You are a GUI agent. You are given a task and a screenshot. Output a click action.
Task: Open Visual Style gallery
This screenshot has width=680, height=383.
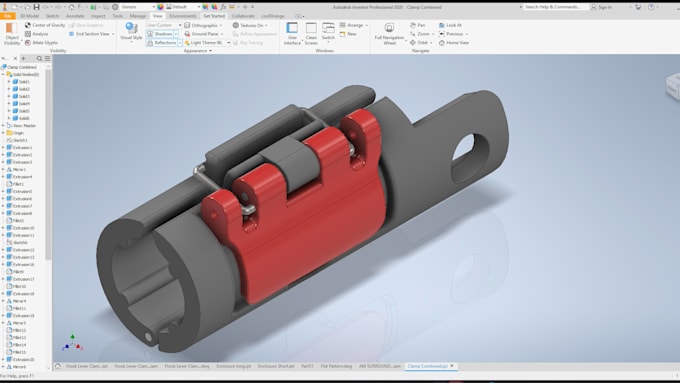(x=131, y=32)
